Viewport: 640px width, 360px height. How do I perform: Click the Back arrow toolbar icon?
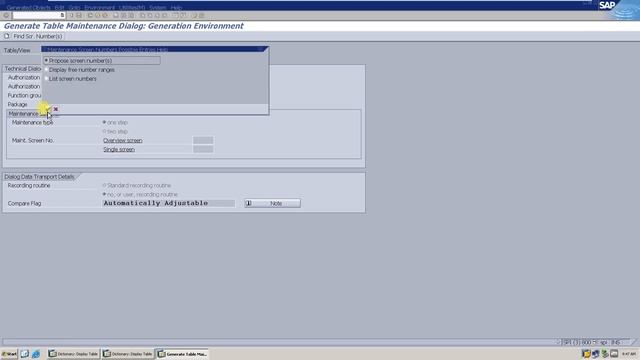(90, 16)
